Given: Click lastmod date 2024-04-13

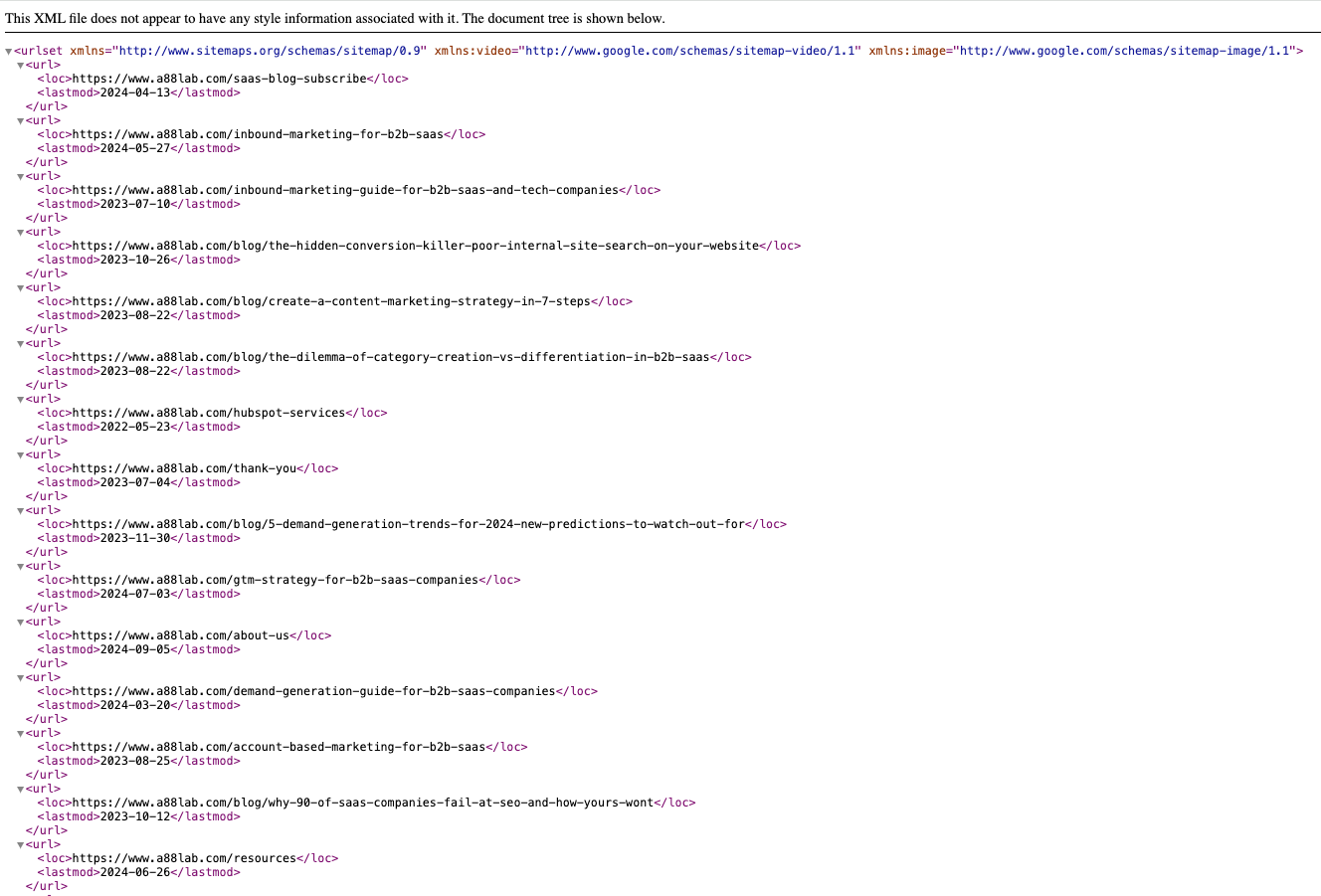Looking at the screenshot, I should [134, 92].
